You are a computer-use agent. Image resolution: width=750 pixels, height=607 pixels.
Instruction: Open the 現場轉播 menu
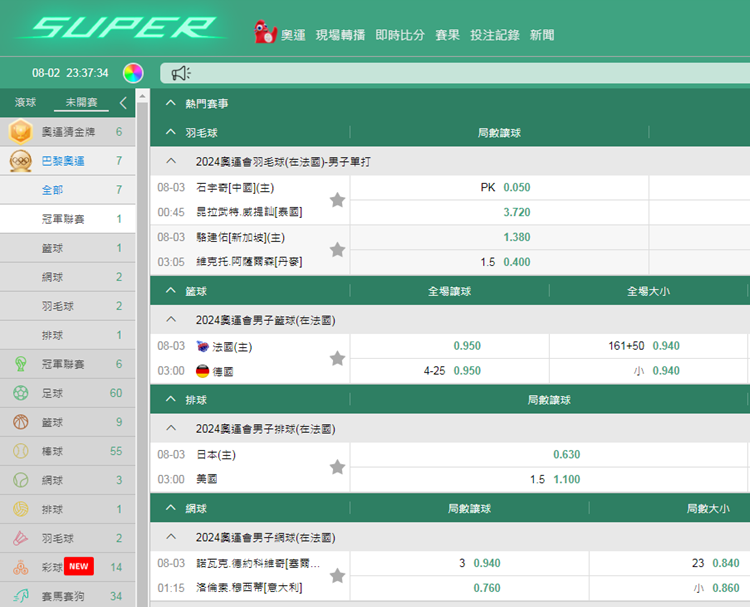point(340,35)
